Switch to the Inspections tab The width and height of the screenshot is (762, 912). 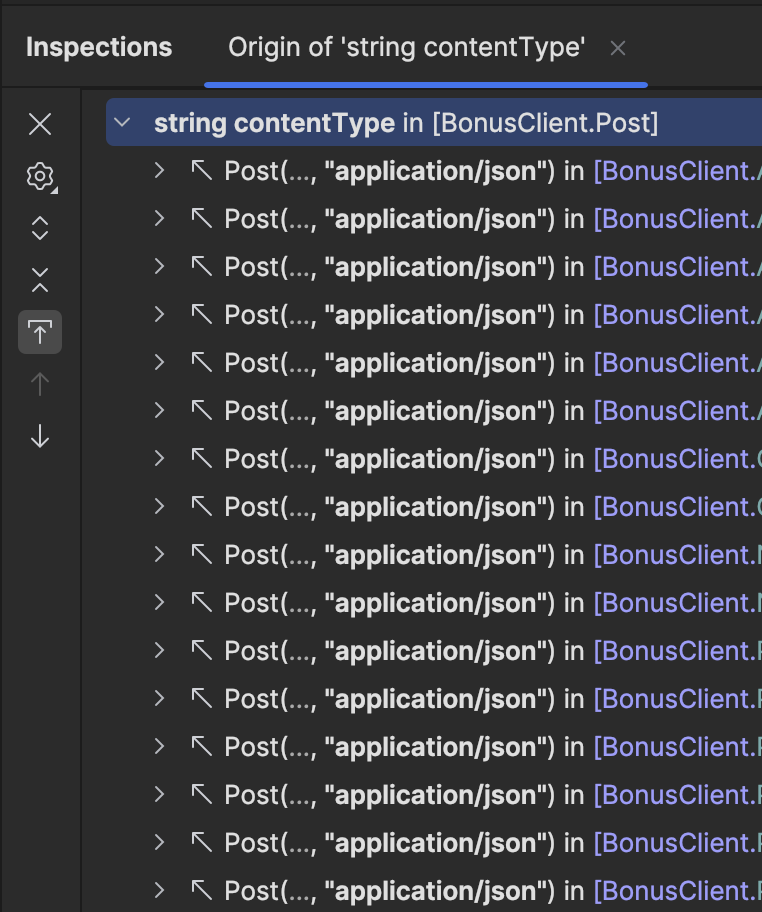tap(99, 48)
